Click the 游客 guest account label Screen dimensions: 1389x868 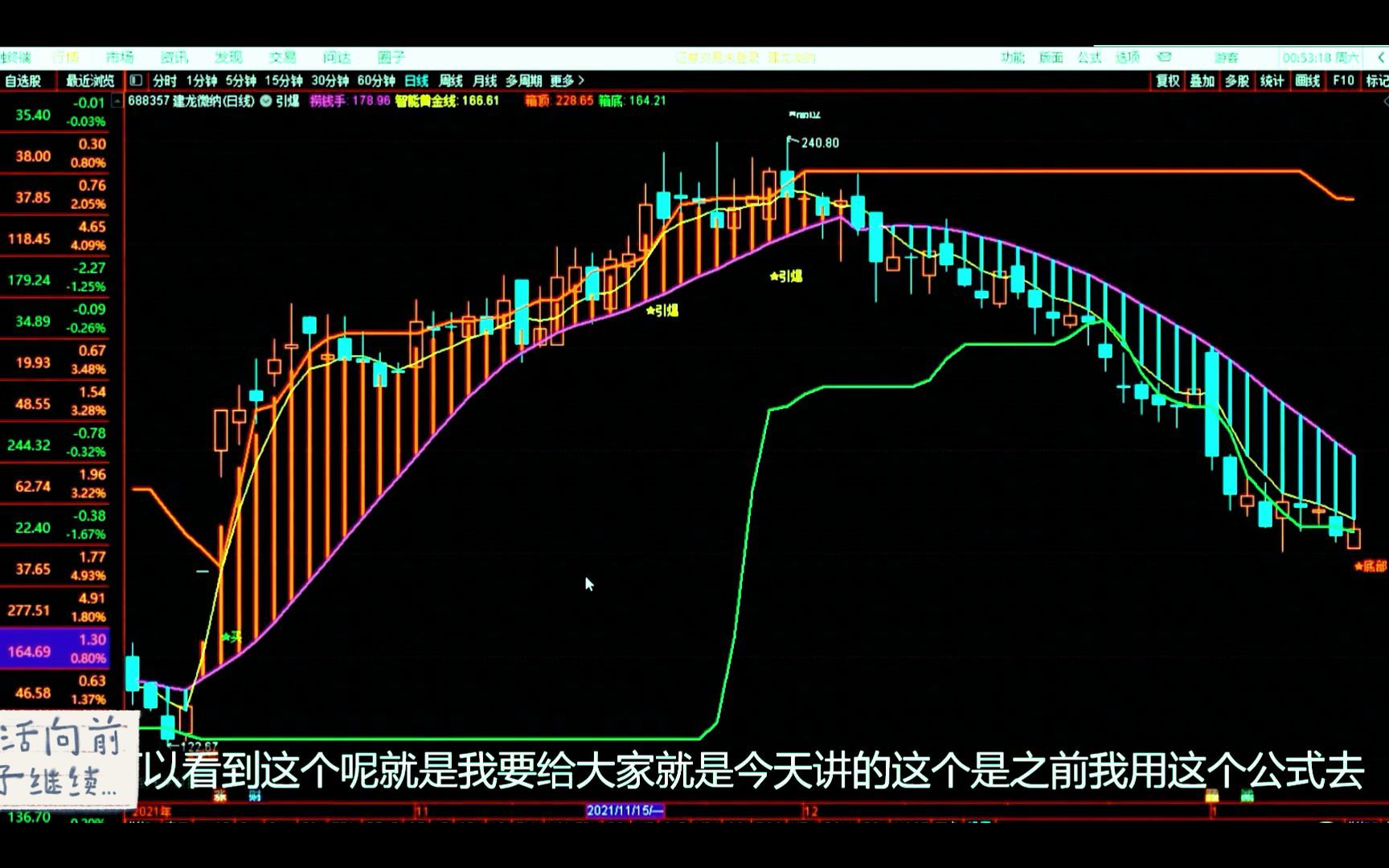[1227, 57]
